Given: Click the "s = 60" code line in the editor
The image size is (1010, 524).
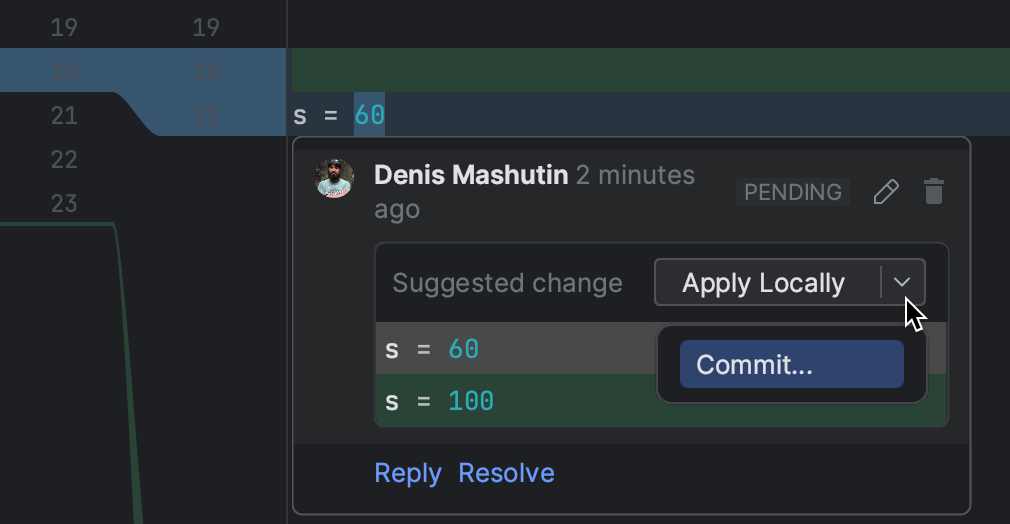Looking at the screenshot, I should pyautogui.click(x=339, y=115).
